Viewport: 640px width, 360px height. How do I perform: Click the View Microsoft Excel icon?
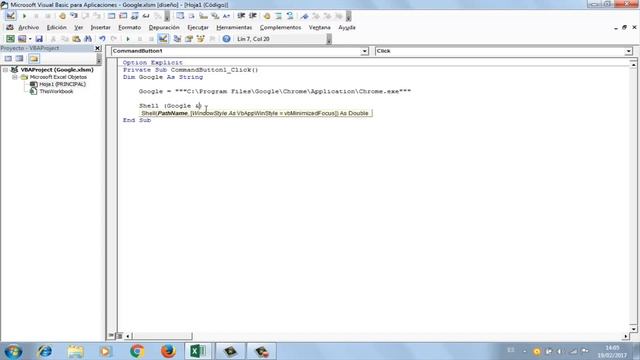pos(10,39)
